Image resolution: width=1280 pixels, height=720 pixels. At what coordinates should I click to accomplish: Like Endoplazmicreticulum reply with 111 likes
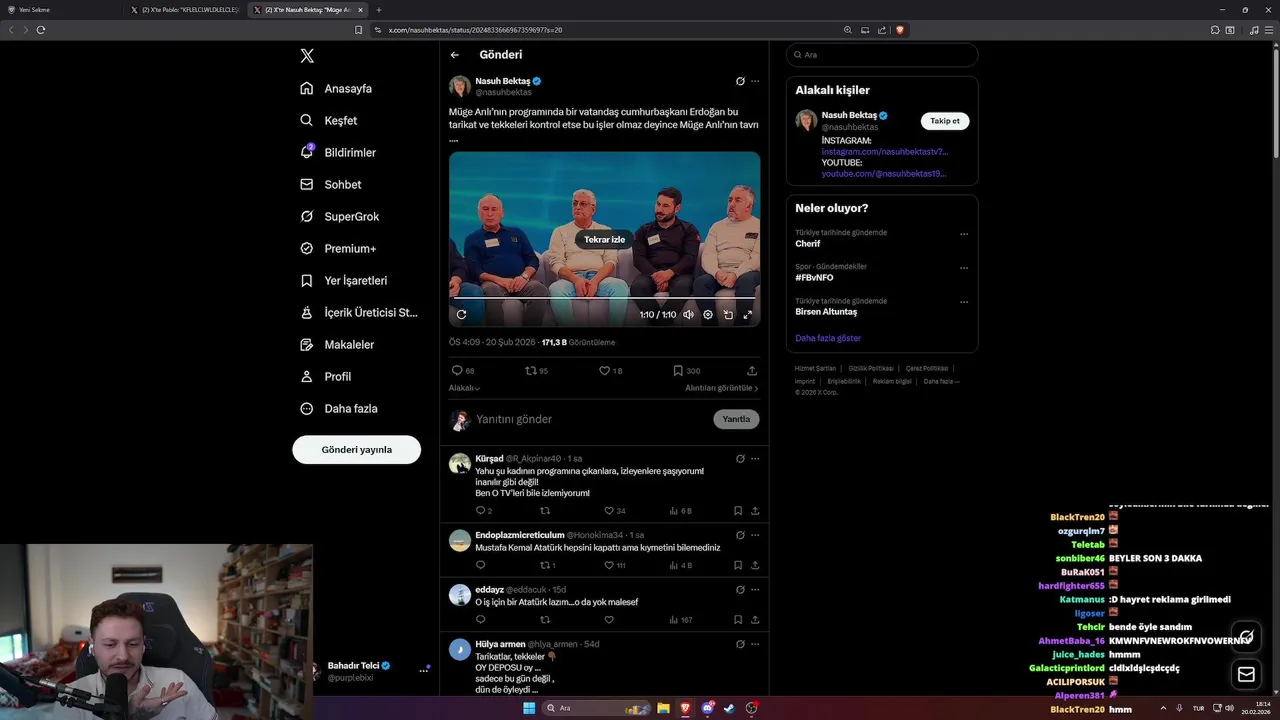[x=614, y=565]
